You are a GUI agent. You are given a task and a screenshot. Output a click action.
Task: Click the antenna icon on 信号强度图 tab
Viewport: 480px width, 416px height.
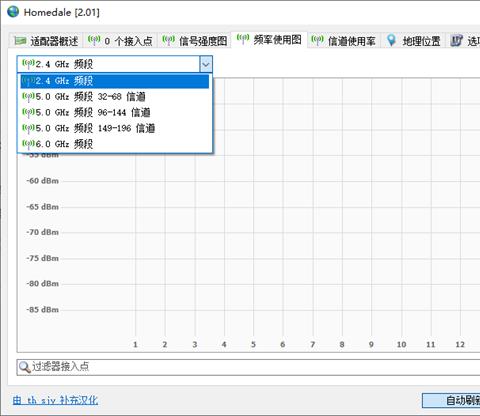pos(169,40)
